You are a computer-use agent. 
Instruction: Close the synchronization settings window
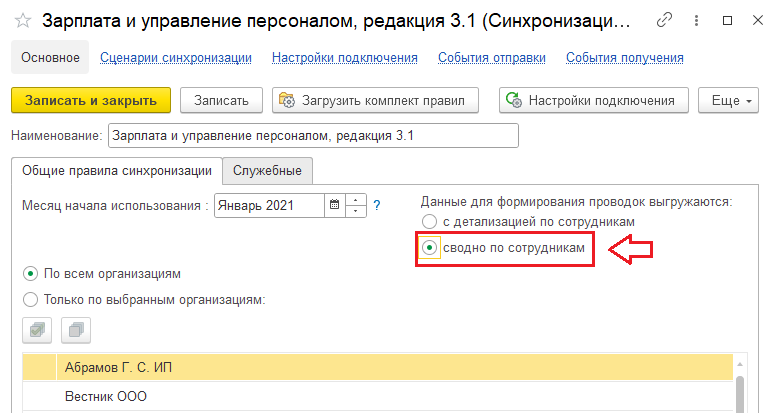coord(758,20)
